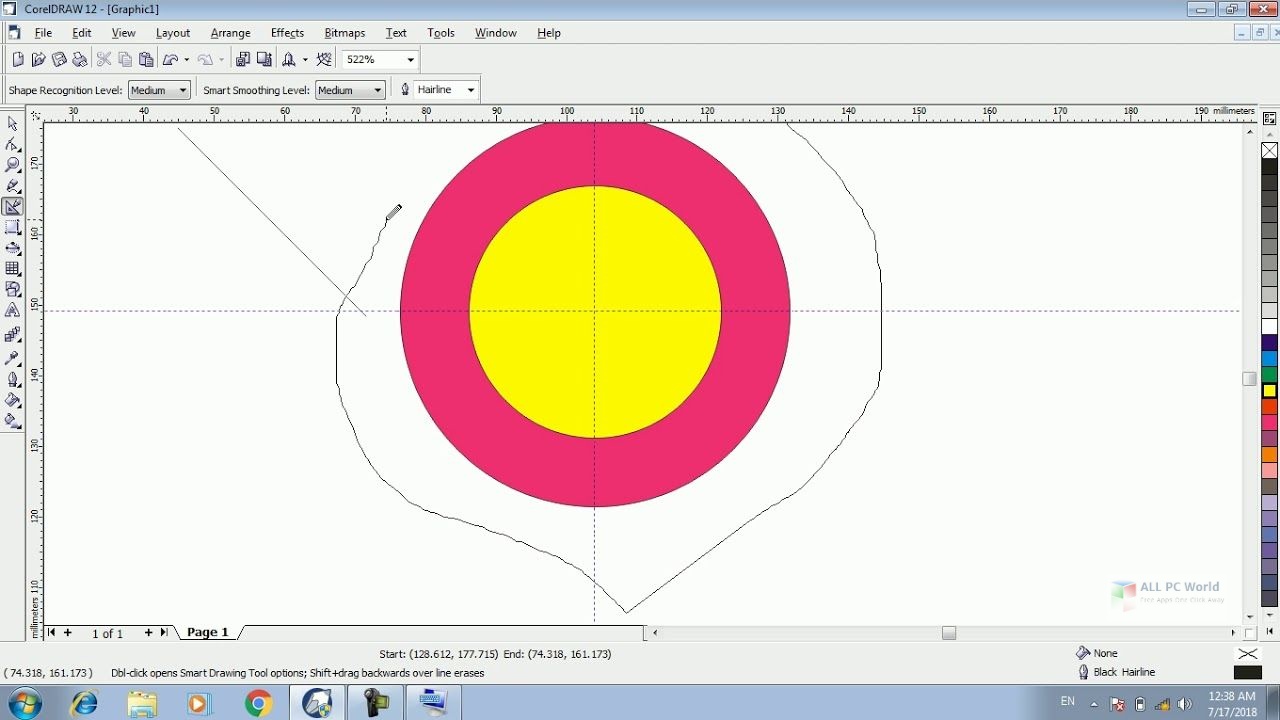
Task: Switch to the Page 1 tab
Action: click(x=208, y=632)
